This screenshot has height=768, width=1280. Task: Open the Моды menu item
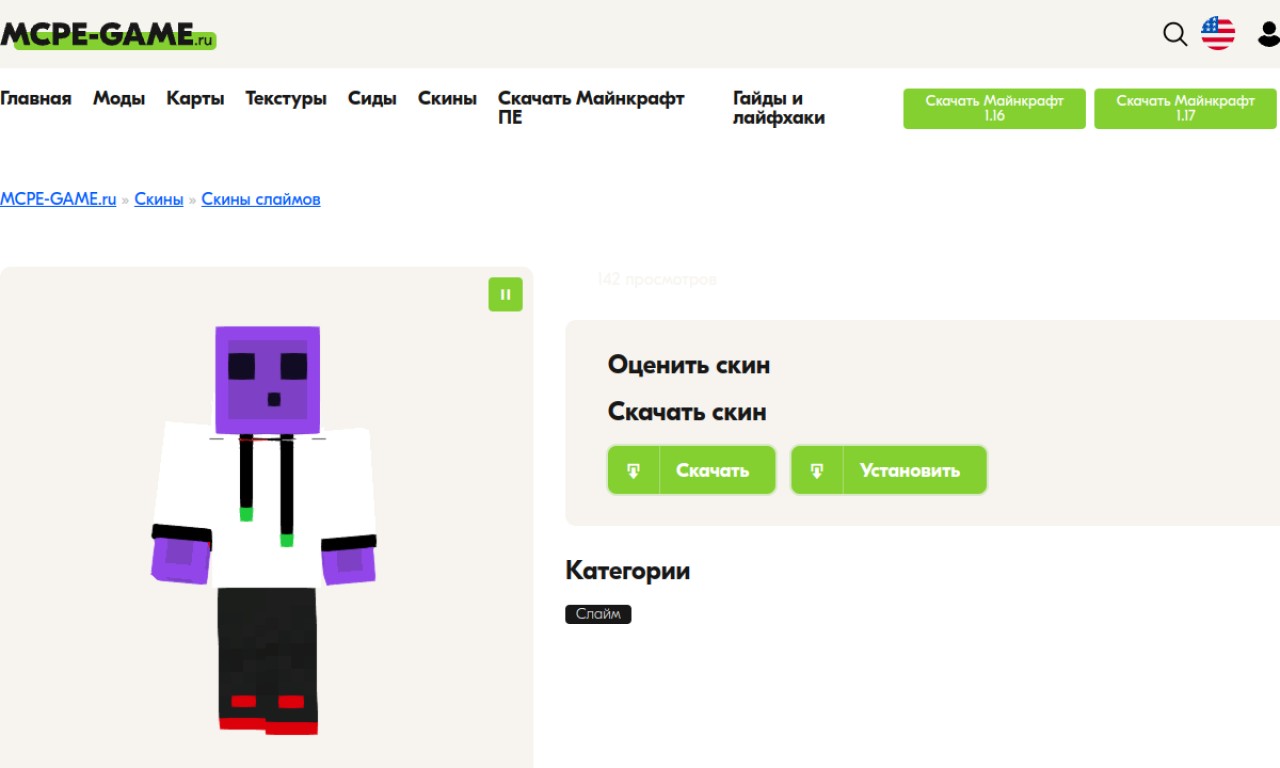coord(119,98)
